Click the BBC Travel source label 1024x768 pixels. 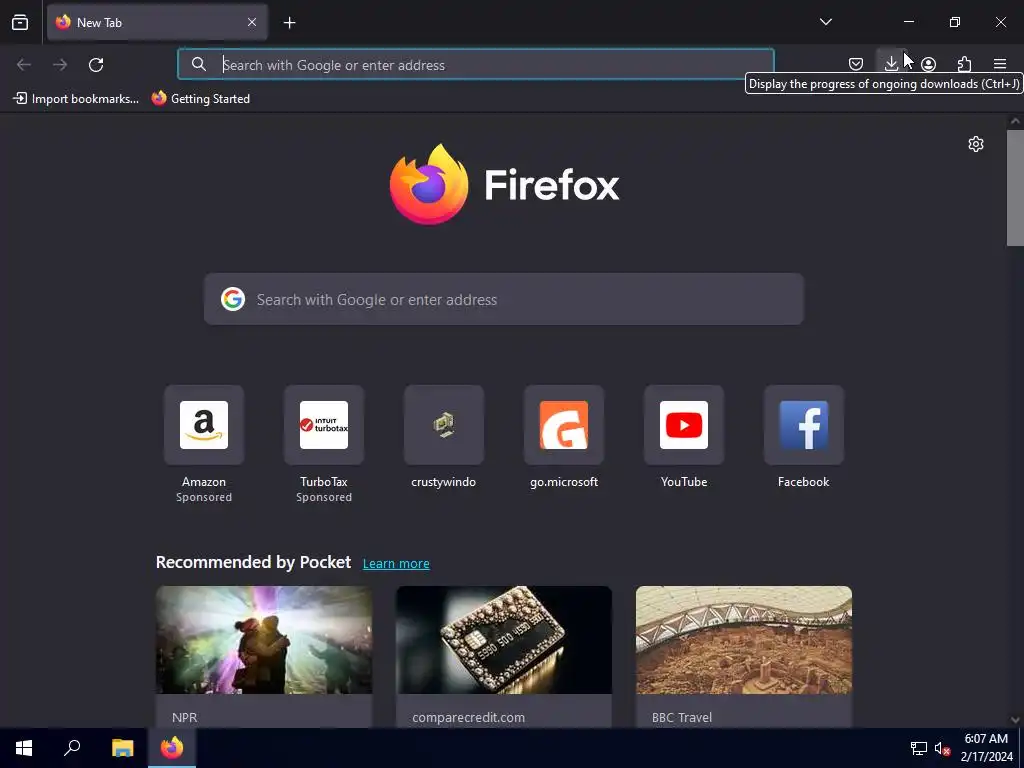682,718
